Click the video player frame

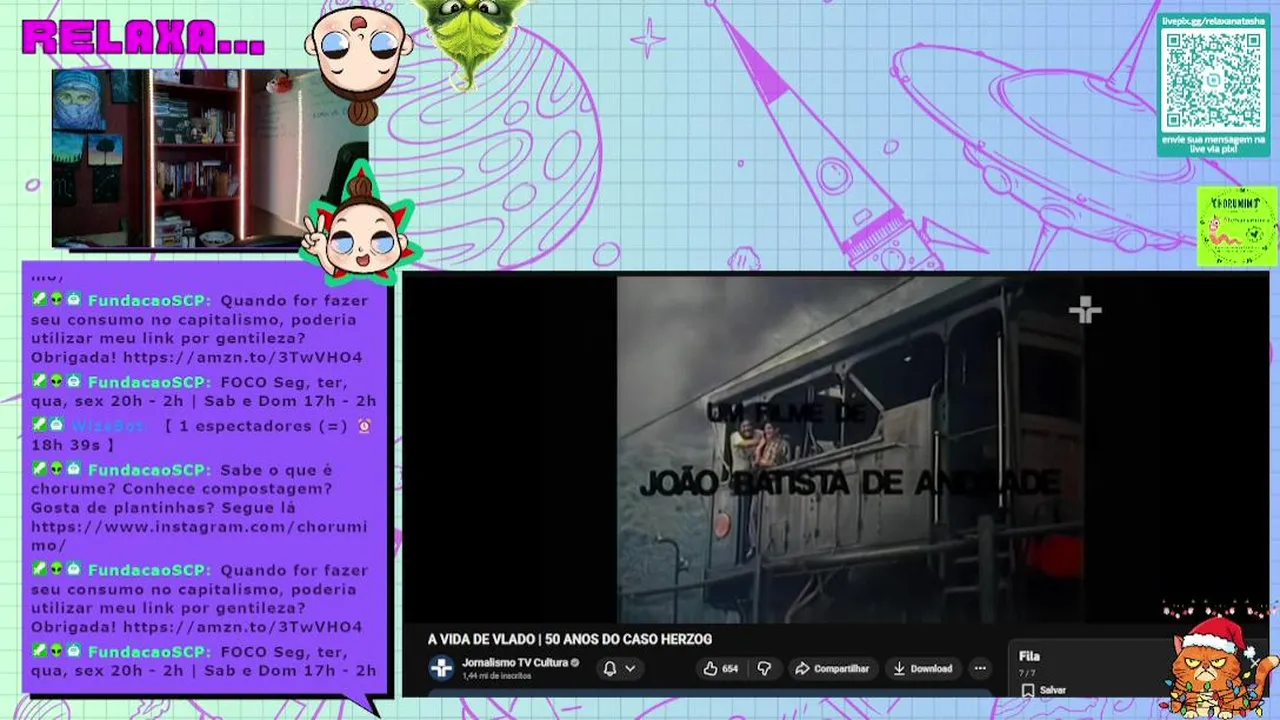(x=835, y=449)
